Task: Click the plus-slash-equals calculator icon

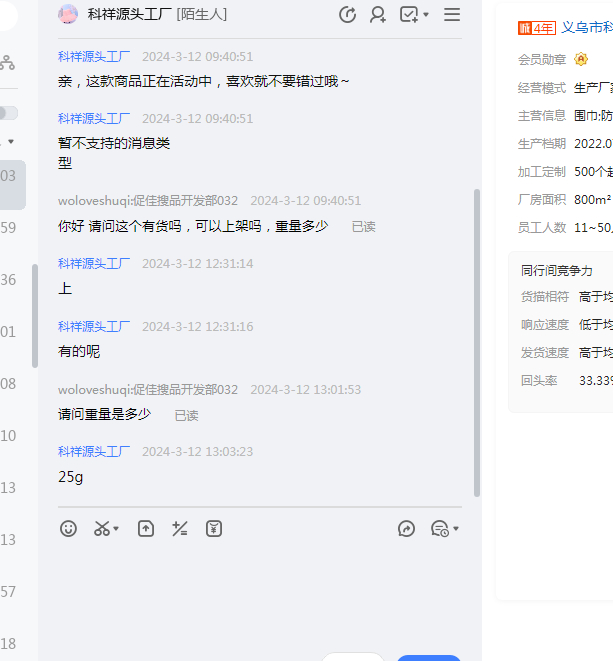Action: pos(180,528)
